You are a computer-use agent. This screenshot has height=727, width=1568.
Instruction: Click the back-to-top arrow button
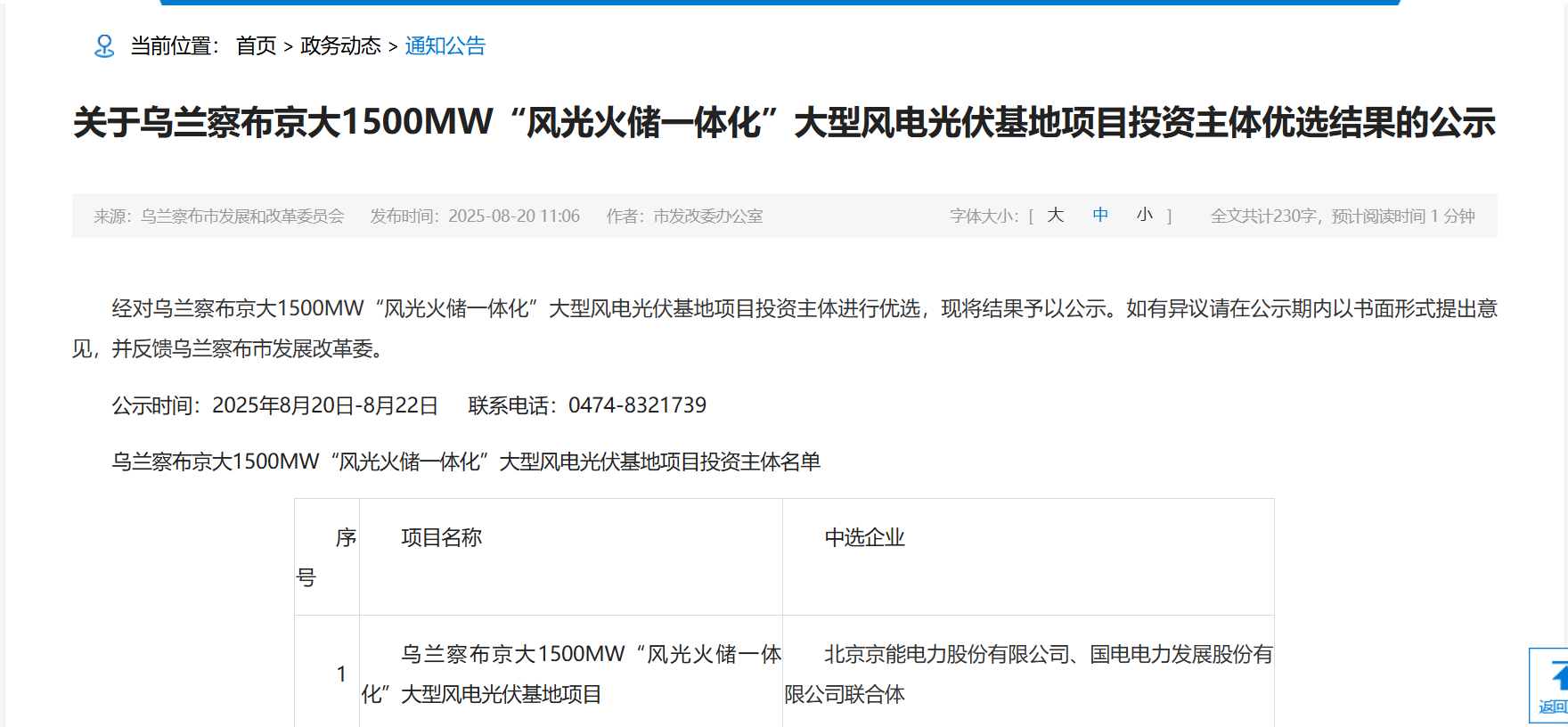[x=1551, y=685]
